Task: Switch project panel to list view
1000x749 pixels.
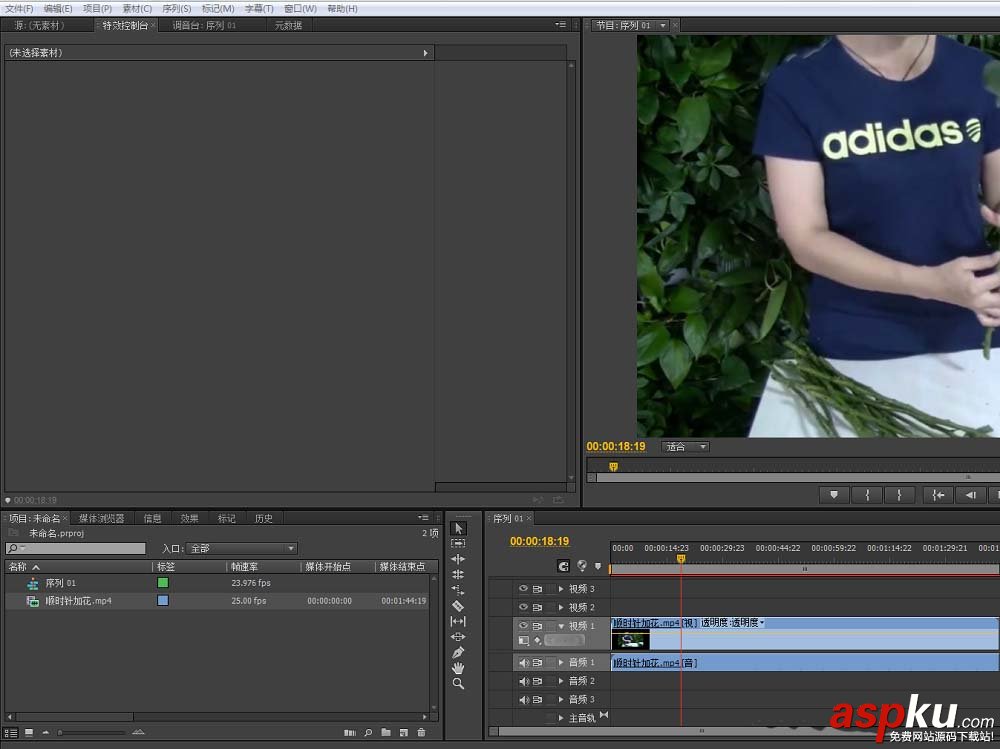Action: (x=11, y=732)
